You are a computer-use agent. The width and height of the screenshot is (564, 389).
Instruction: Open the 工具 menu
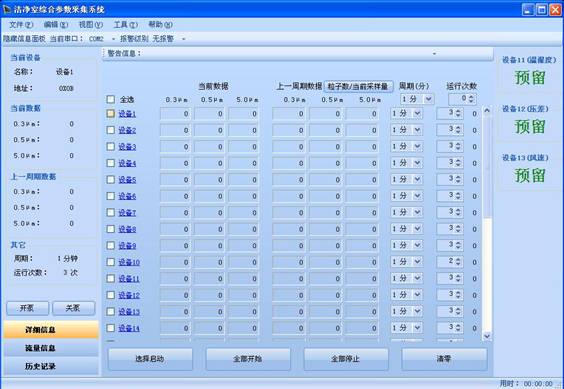click(x=126, y=24)
